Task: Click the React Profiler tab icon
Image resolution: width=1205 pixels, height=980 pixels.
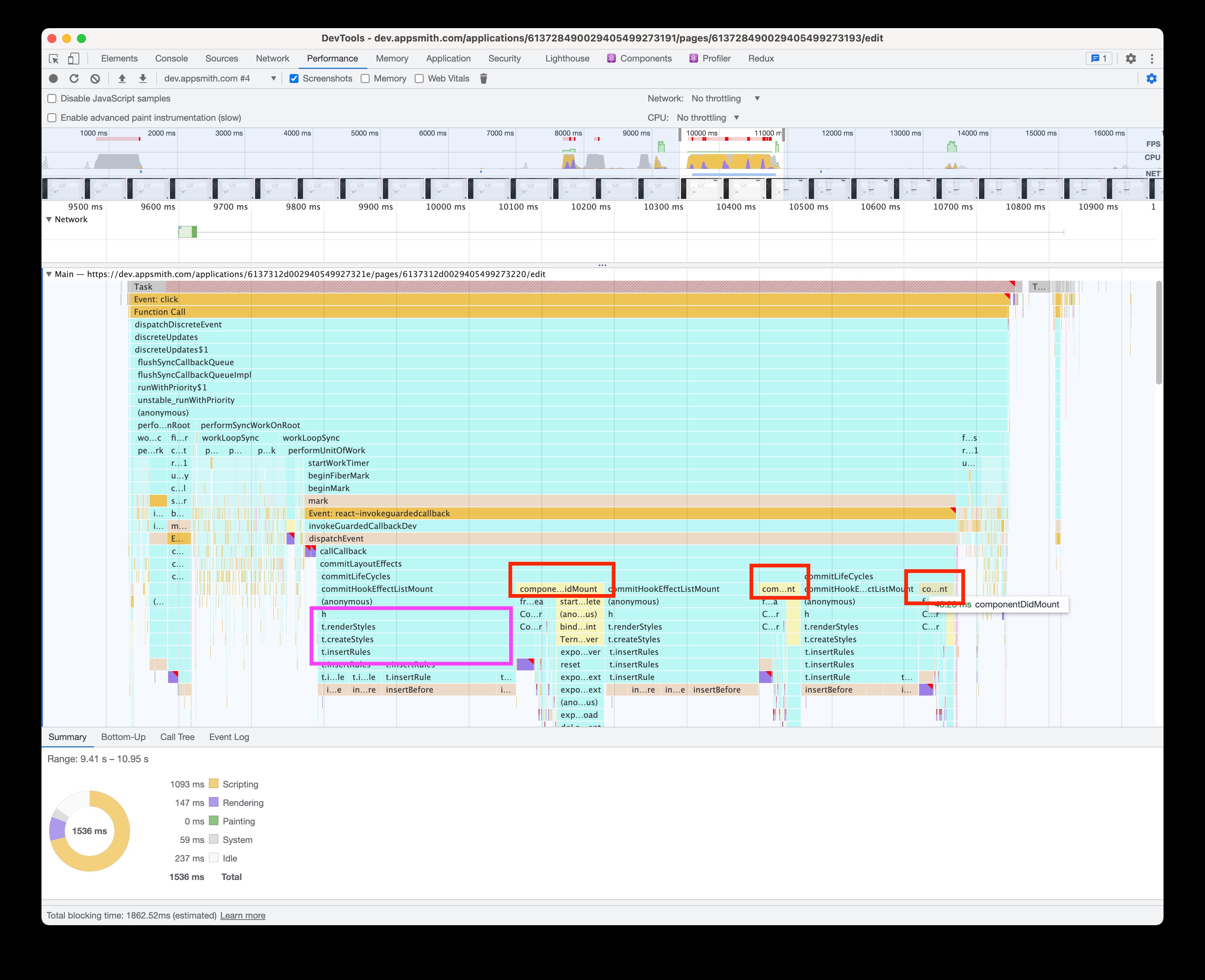Action: tap(694, 58)
